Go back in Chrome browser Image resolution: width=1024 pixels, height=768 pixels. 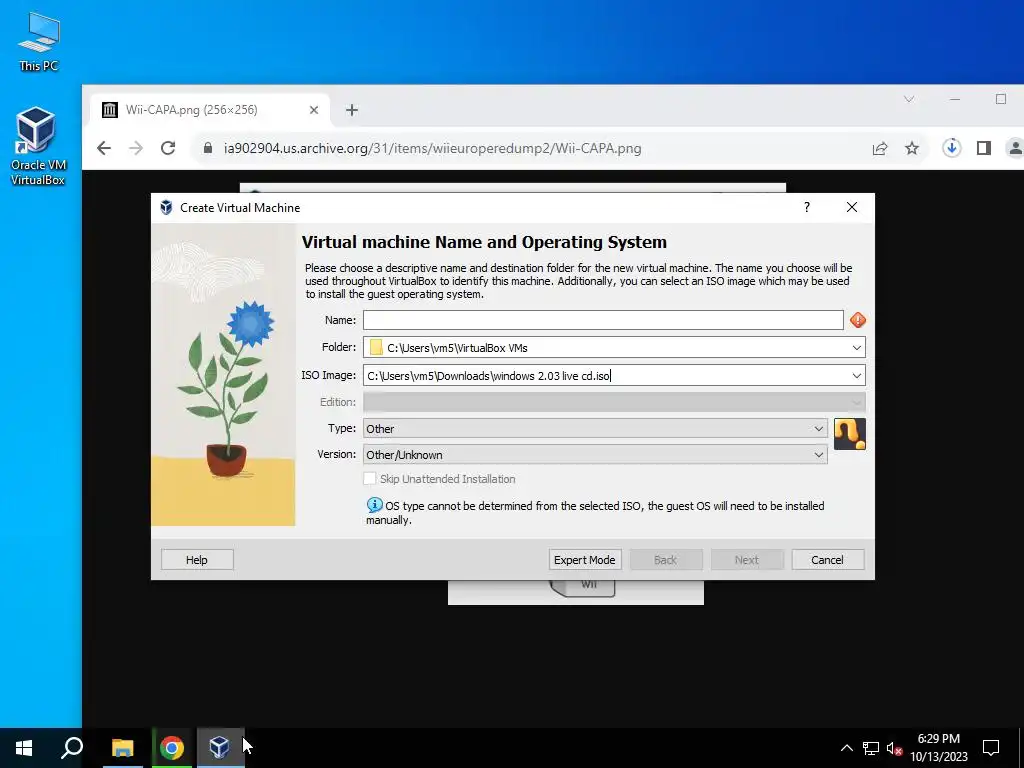point(104,148)
